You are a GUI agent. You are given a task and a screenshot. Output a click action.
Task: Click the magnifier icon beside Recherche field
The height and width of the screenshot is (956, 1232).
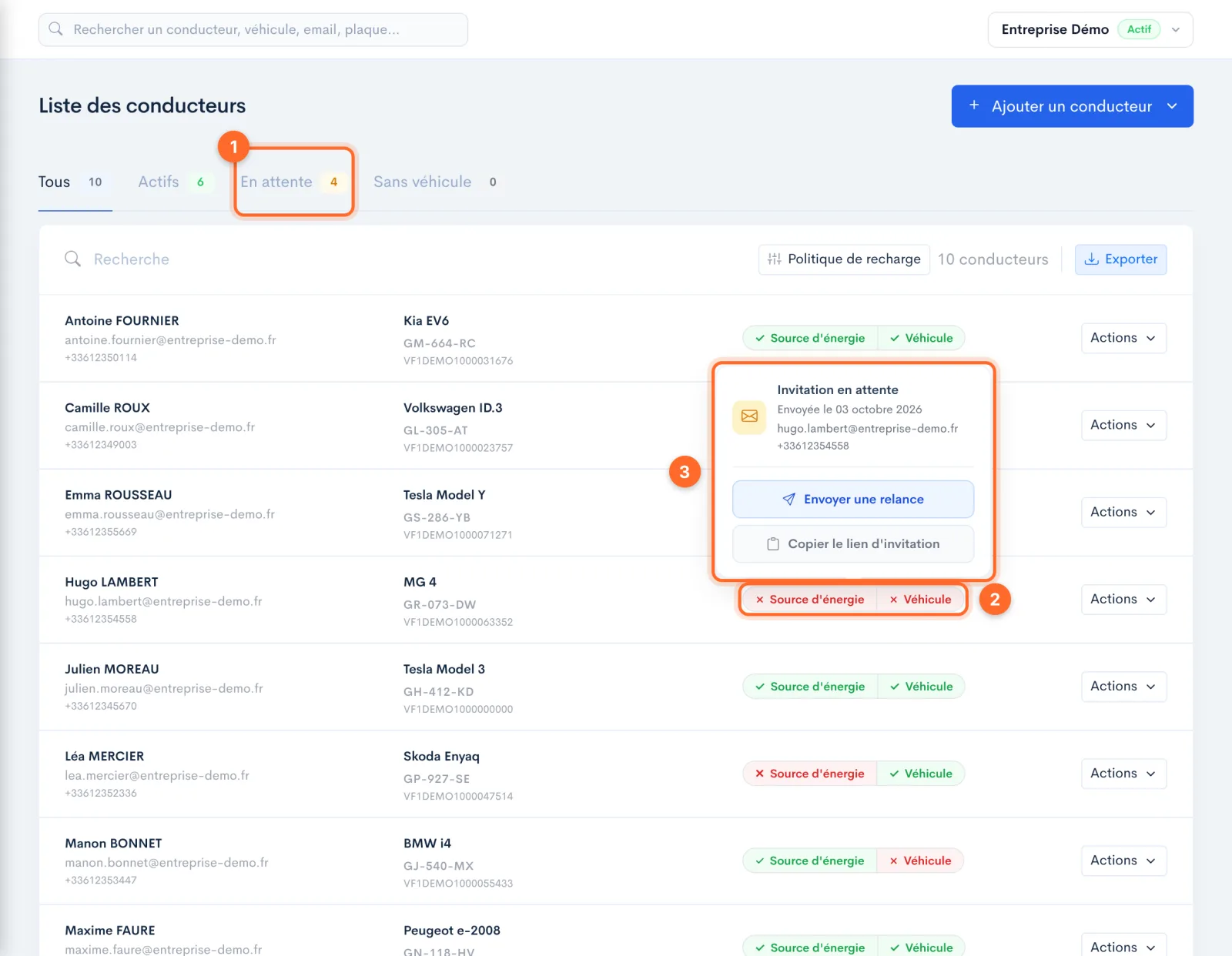(72, 259)
